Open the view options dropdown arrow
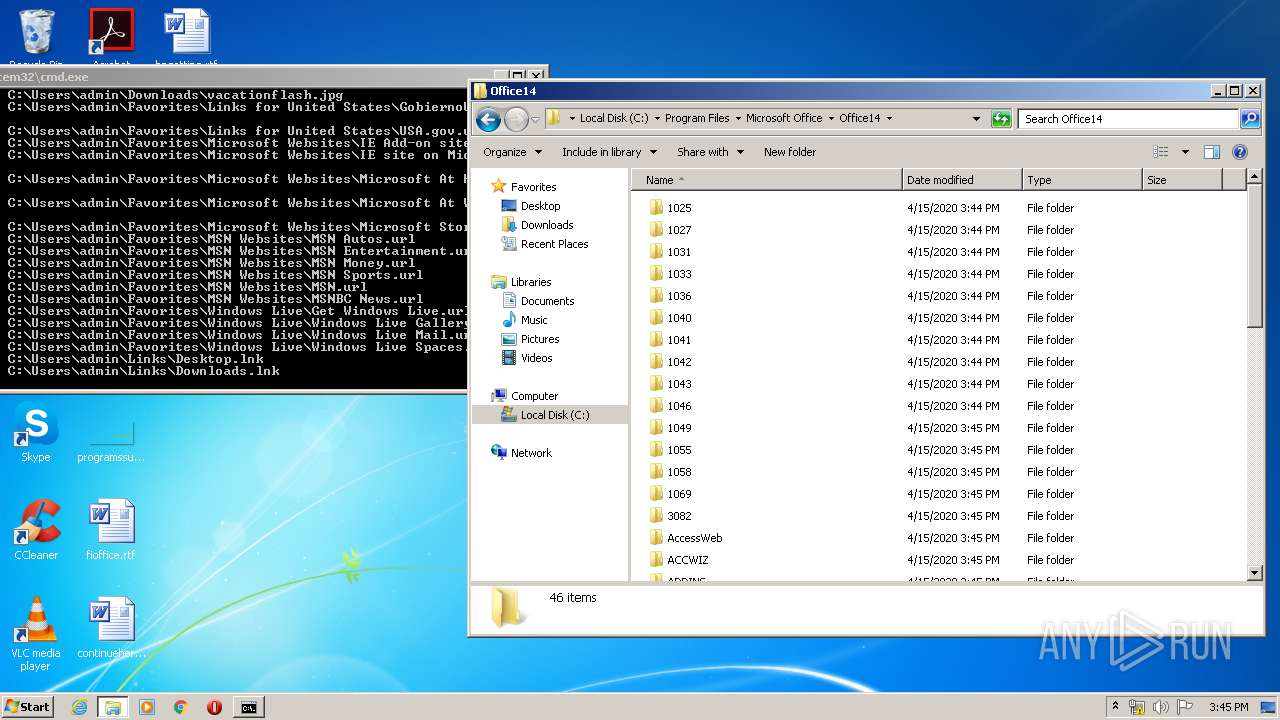The width and height of the screenshot is (1280, 720). tap(1185, 152)
